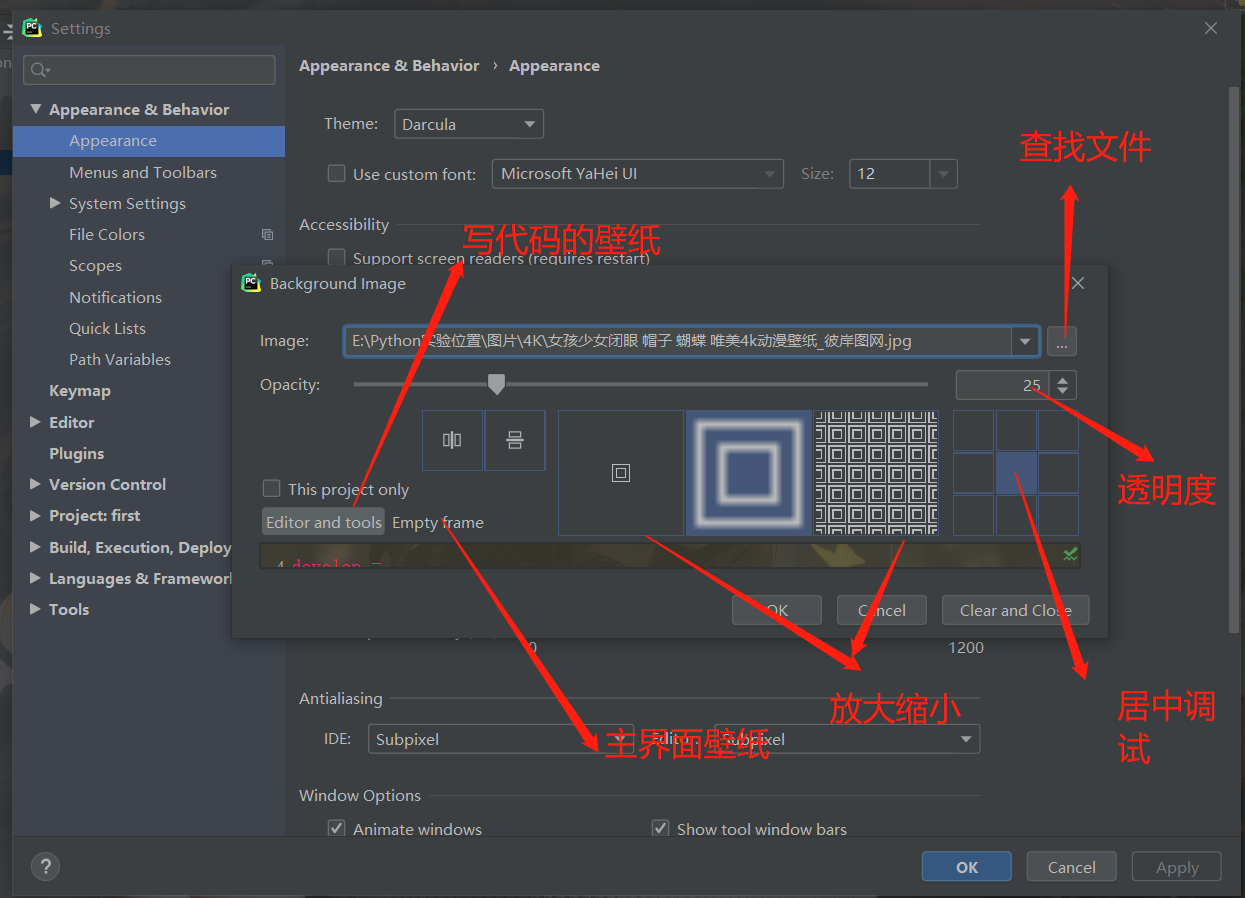Click Cancel at the bottom of Settings

coord(1072,867)
